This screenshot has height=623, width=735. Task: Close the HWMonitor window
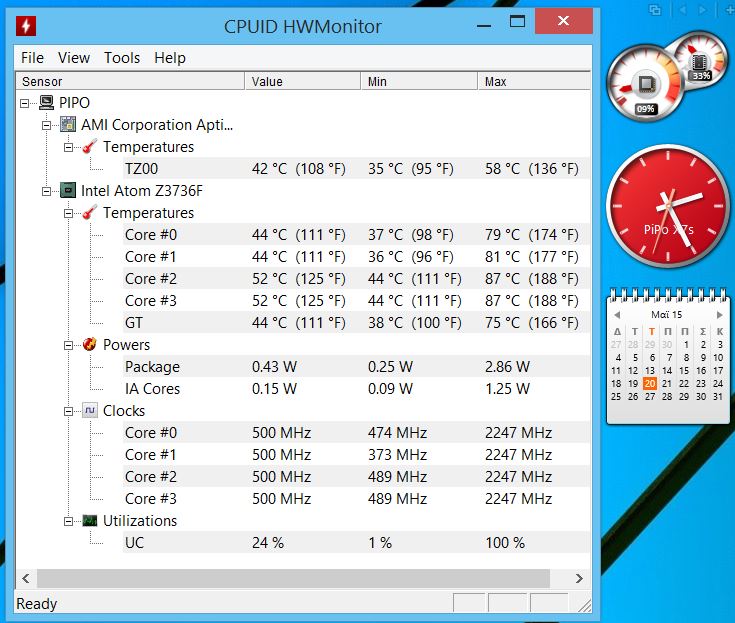coord(563,21)
